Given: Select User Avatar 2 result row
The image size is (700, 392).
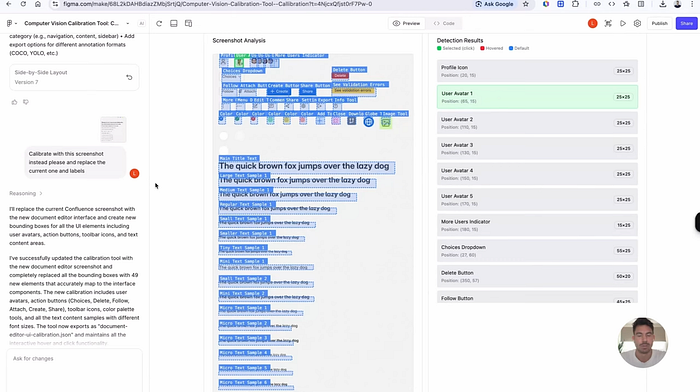Looking at the screenshot, I should pos(537,123).
